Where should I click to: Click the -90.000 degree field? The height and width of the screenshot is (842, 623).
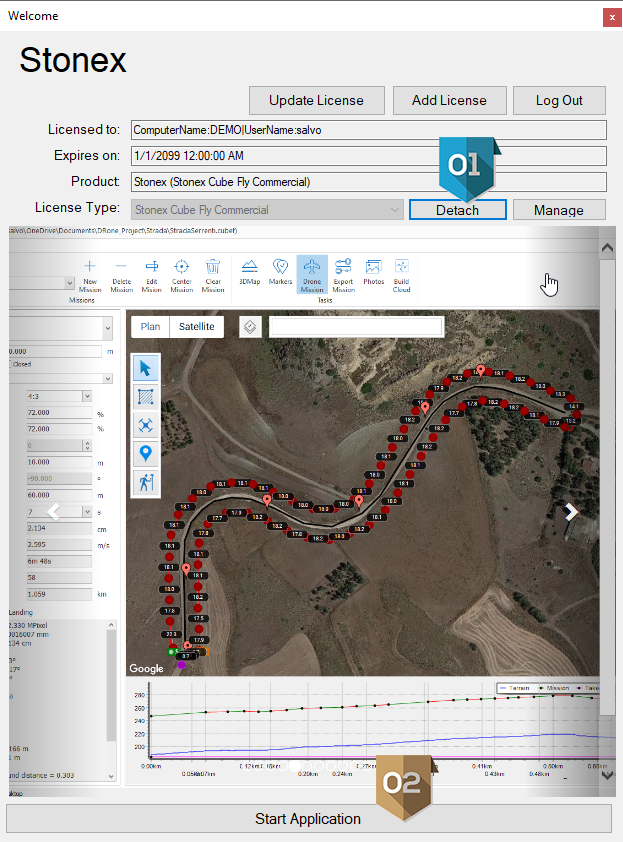[60, 478]
